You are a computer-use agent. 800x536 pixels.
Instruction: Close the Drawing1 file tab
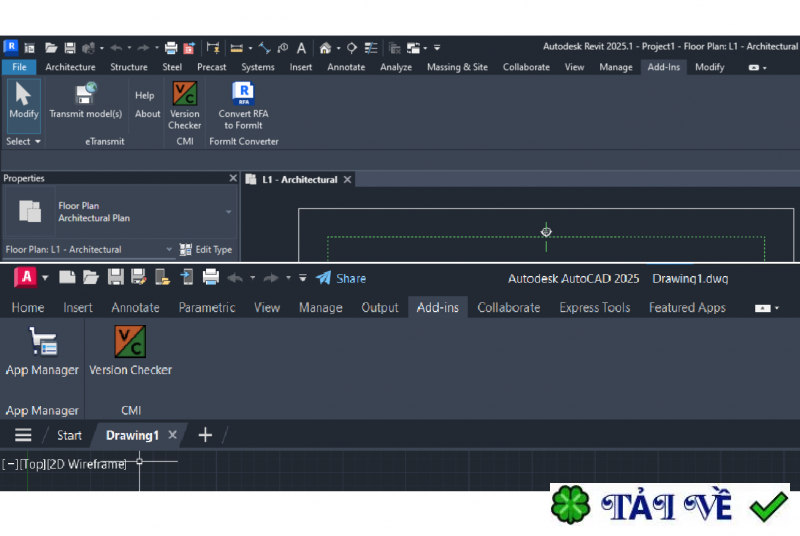(x=172, y=435)
